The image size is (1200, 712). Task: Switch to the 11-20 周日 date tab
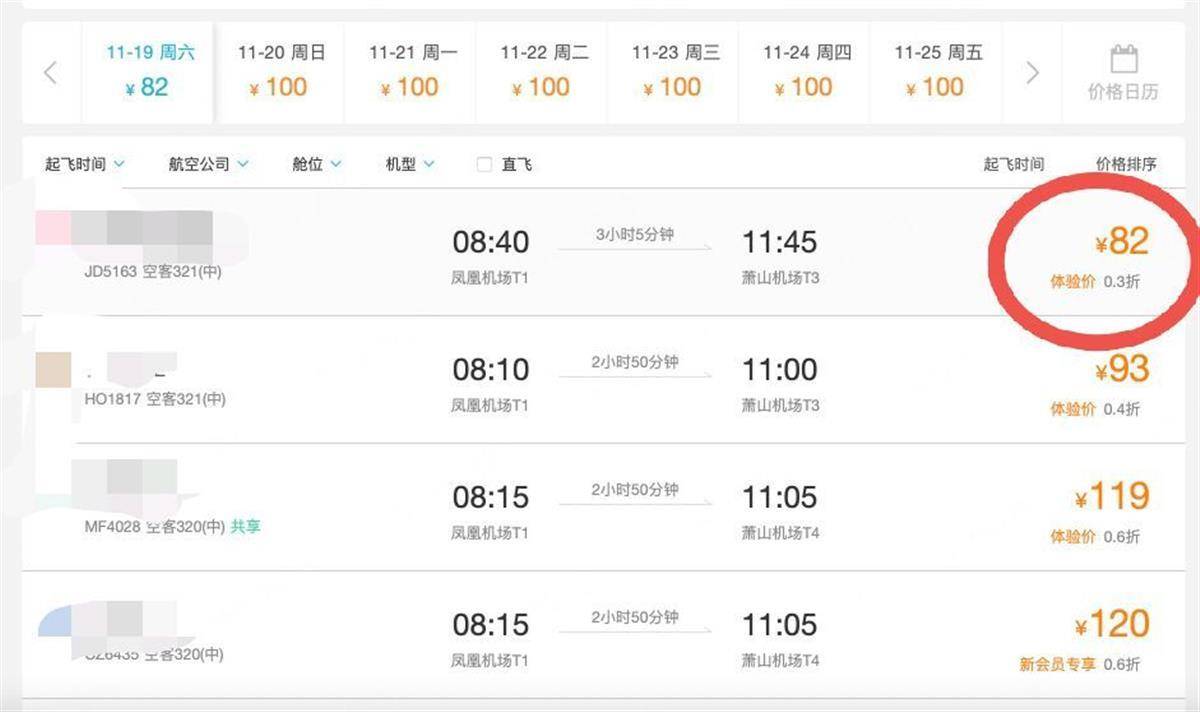coord(279,72)
